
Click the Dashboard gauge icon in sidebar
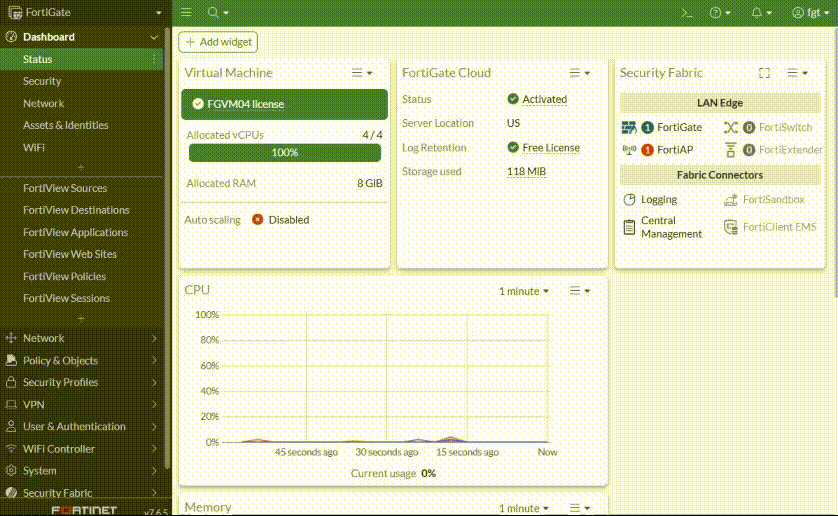coord(11,37)
